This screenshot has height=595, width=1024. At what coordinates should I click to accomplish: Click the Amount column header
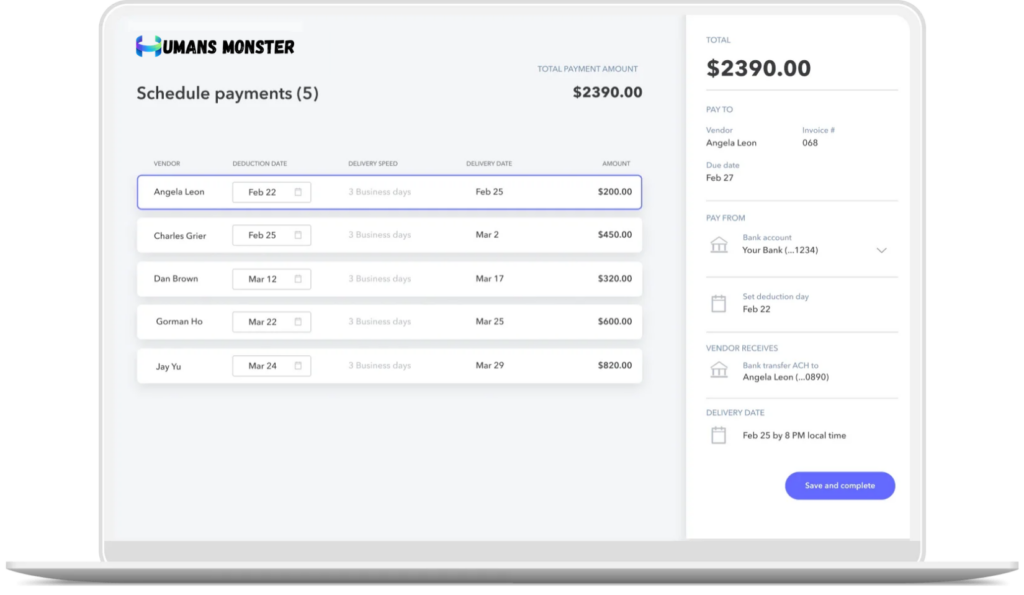pyautogui.click(x=616, y=163)
